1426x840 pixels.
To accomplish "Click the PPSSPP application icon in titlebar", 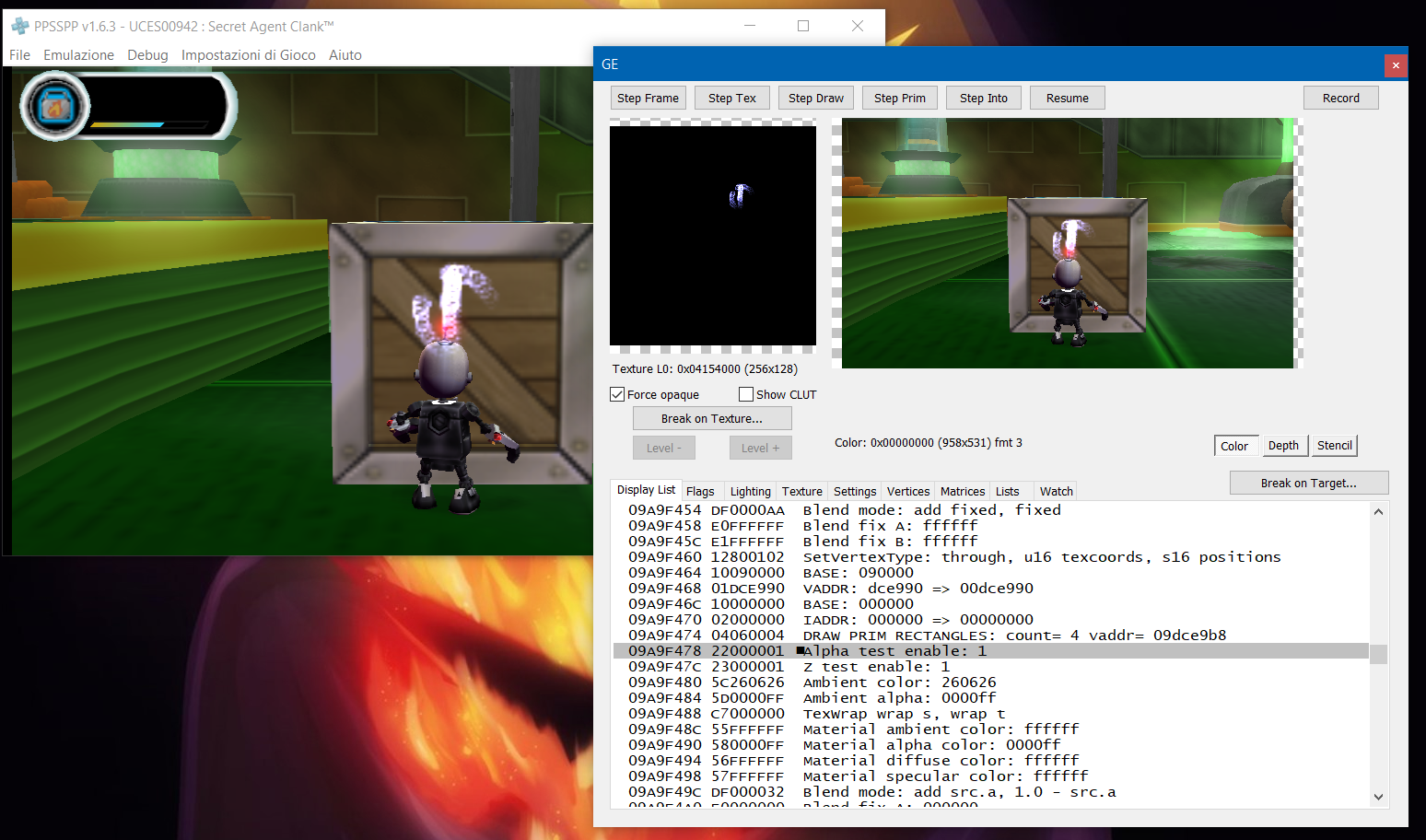I will tap(20, 25).
